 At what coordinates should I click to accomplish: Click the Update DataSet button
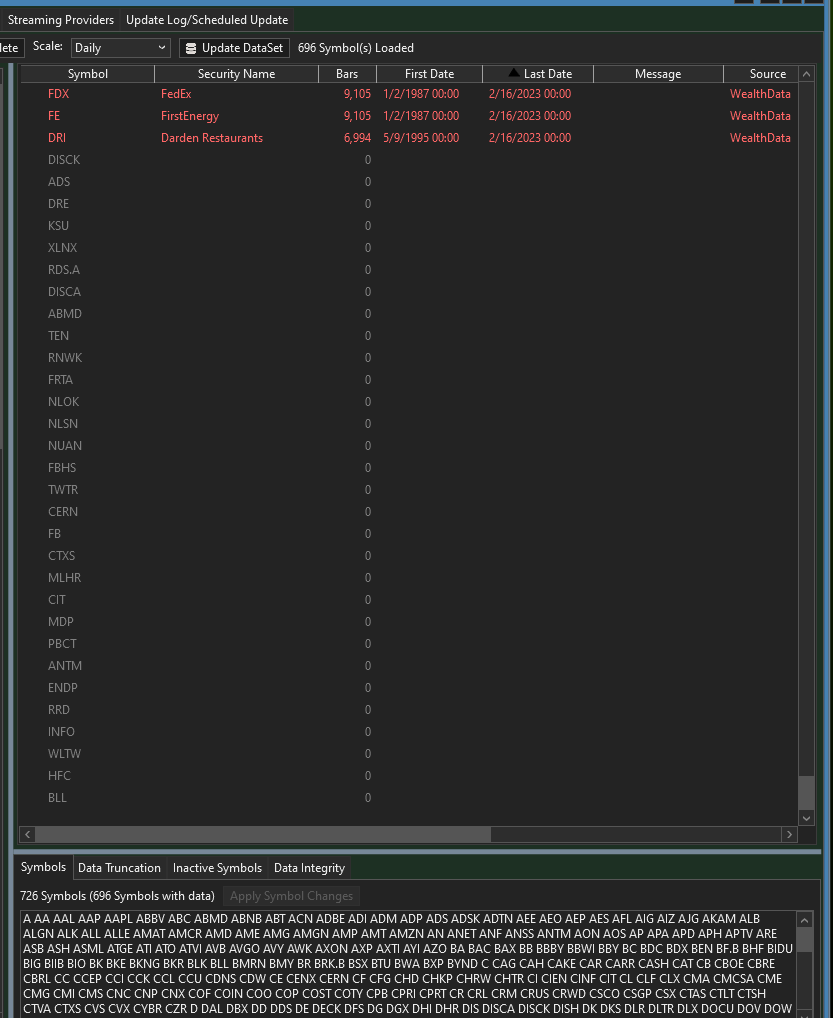[235, 48]
